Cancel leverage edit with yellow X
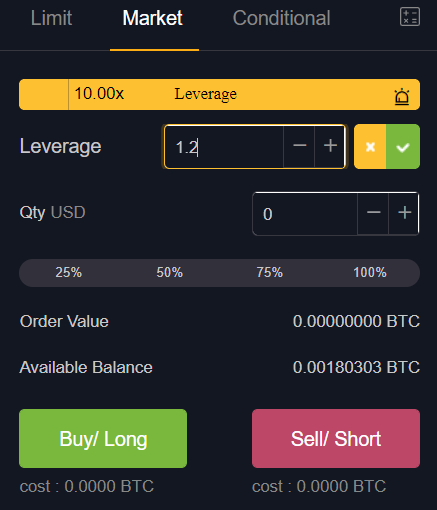 [370, 147]
